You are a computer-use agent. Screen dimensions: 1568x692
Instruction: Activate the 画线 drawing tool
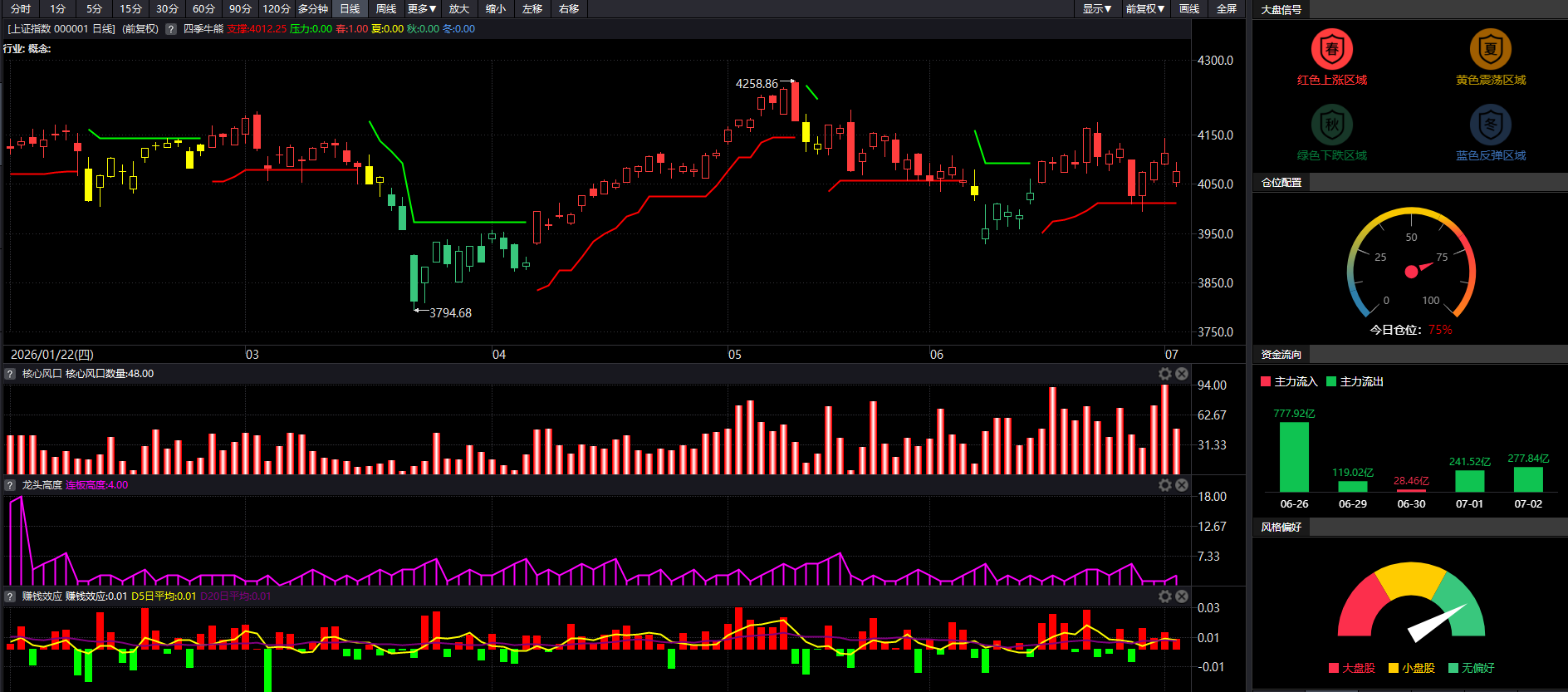coord(1189,9)
